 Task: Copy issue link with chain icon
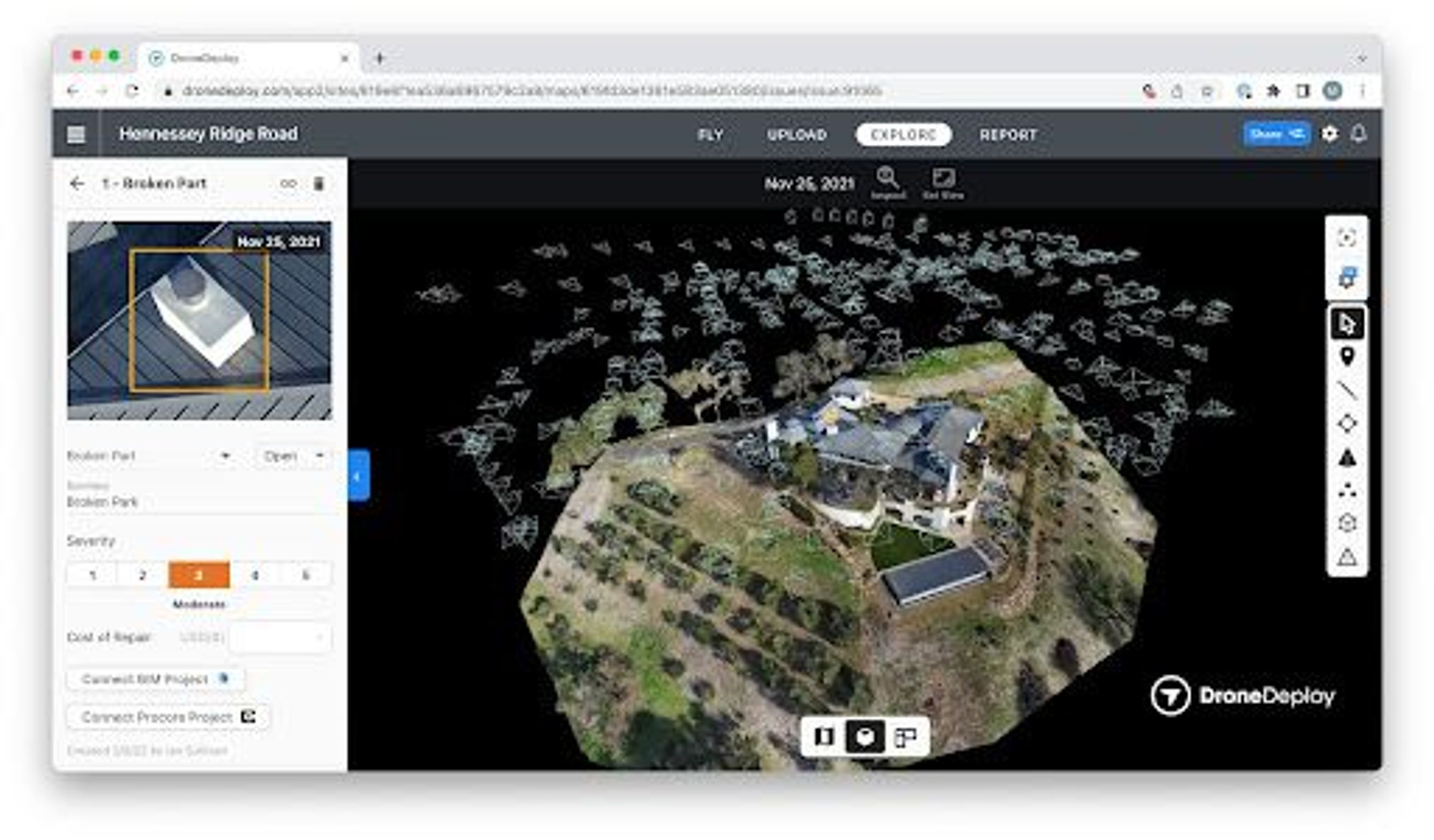[x=289, y=183]
